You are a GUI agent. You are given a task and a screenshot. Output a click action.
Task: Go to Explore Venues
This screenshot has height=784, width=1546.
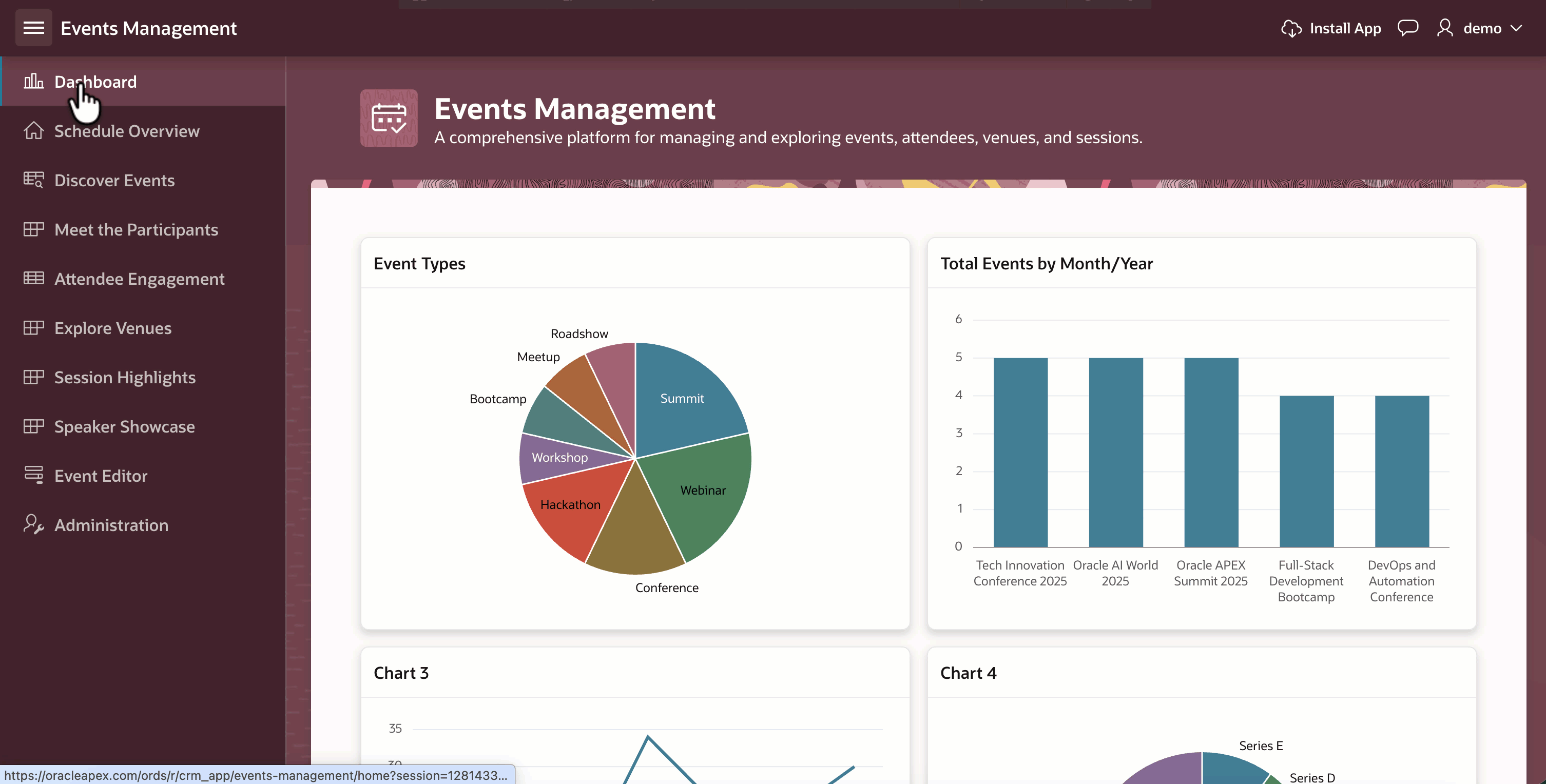[113, 327]
